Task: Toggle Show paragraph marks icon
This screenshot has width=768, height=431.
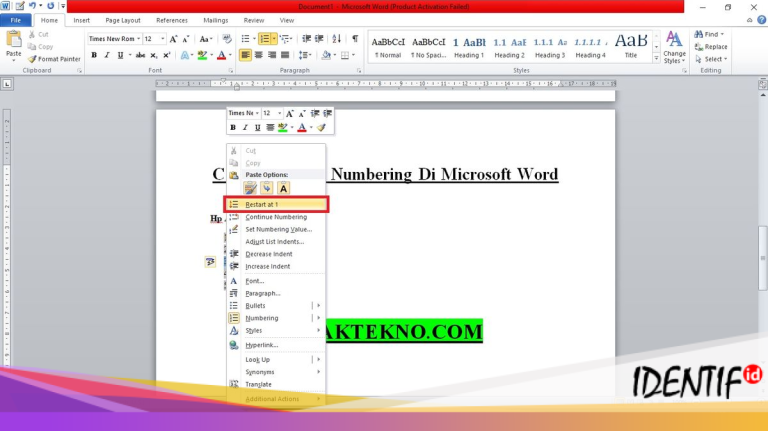Action: [x=355, y=39]
